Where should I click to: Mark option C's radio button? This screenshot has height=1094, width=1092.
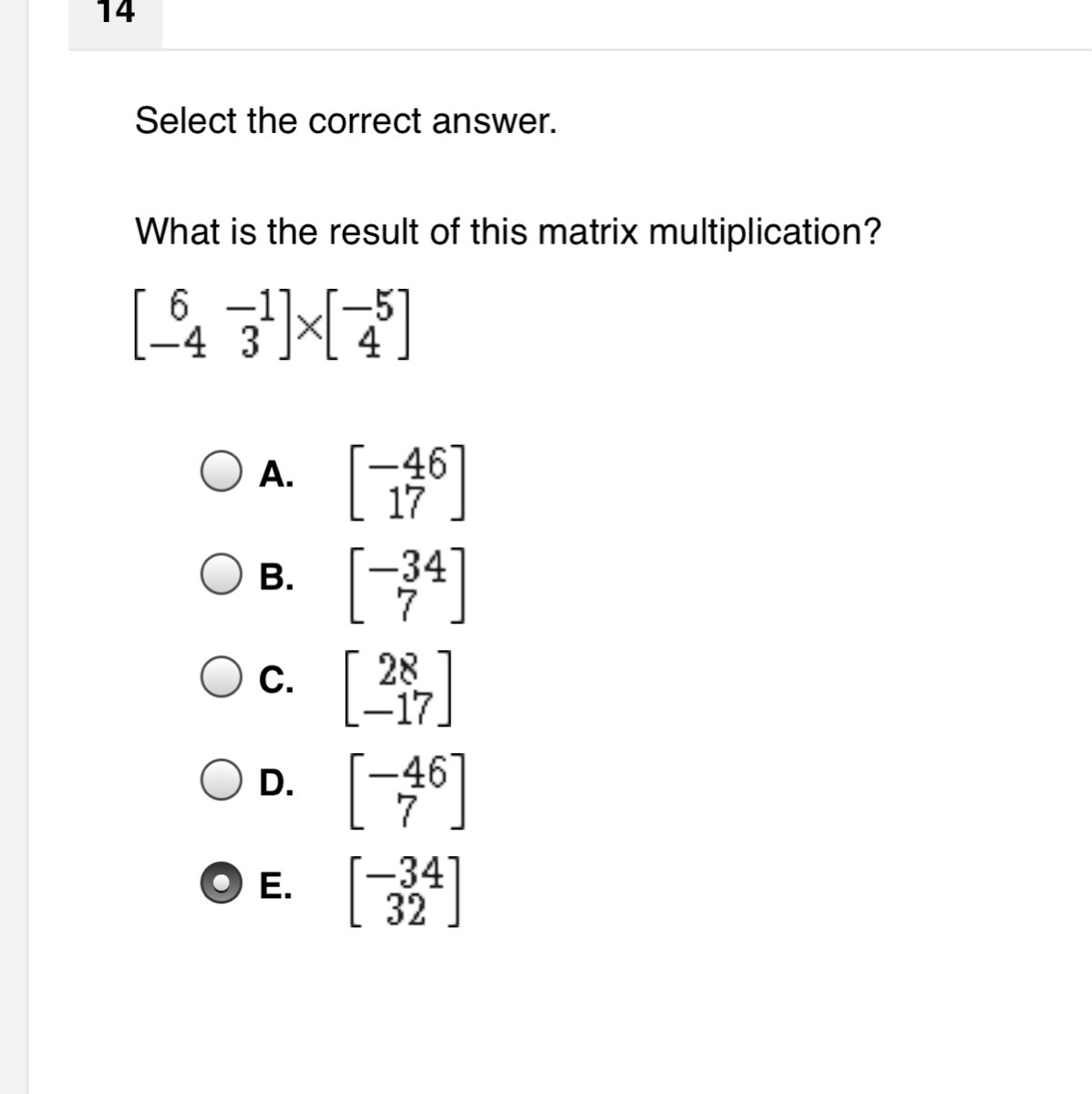pos(221,677)
